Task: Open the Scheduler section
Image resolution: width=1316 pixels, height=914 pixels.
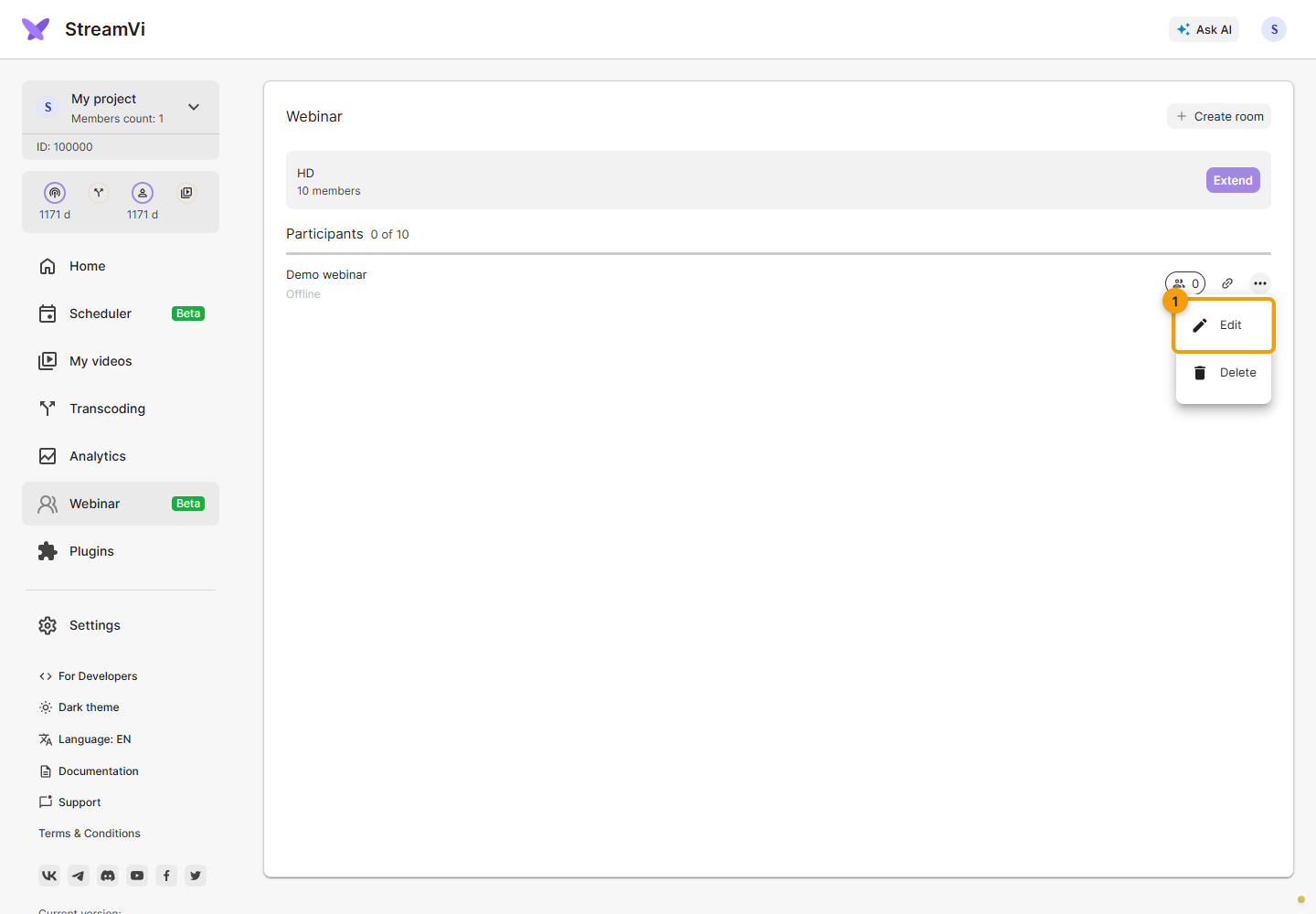Action: (121, 314)
